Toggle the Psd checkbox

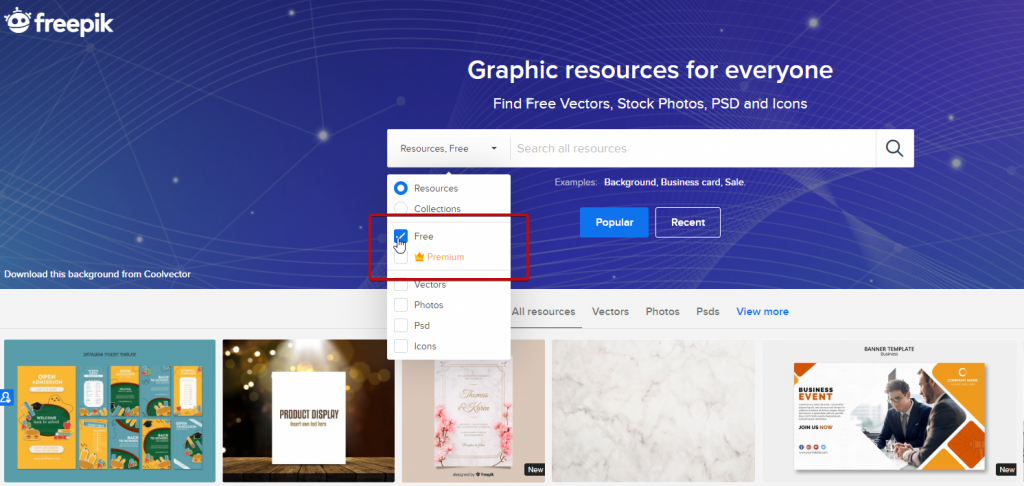pyautogui.click(x=401, y=325)
